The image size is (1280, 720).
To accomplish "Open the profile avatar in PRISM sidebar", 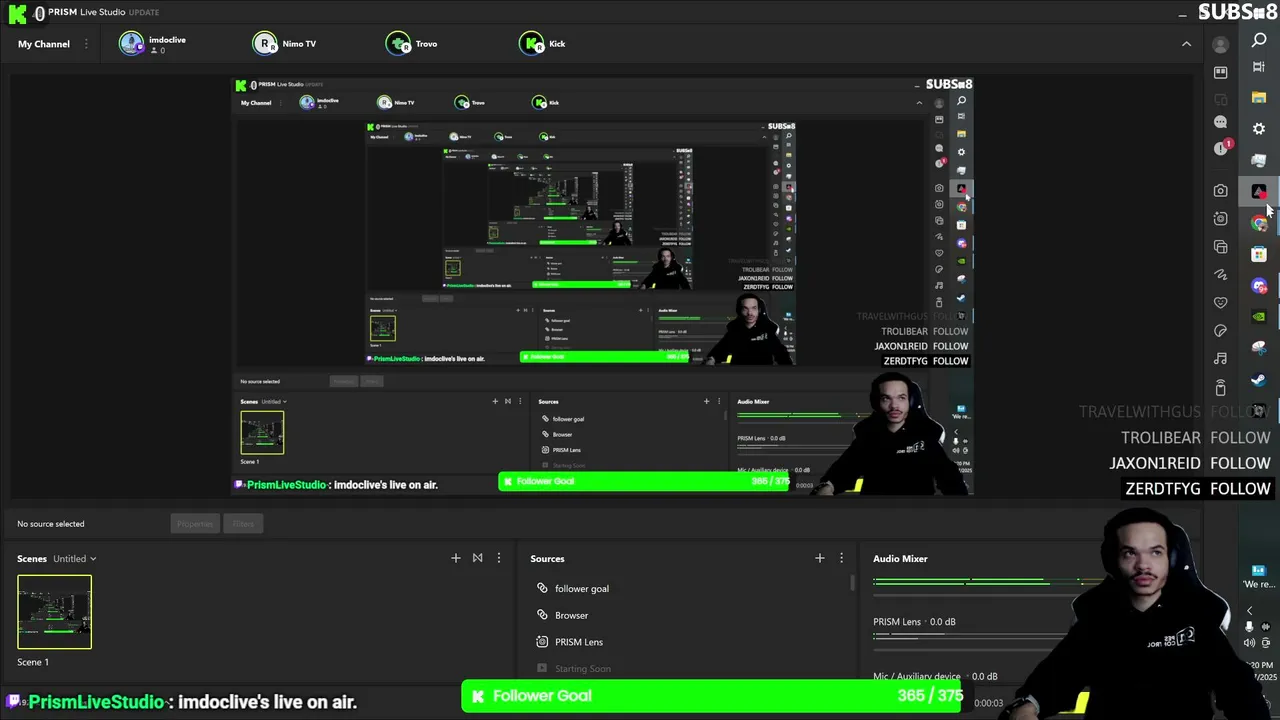I will [x=1220, y=44].
